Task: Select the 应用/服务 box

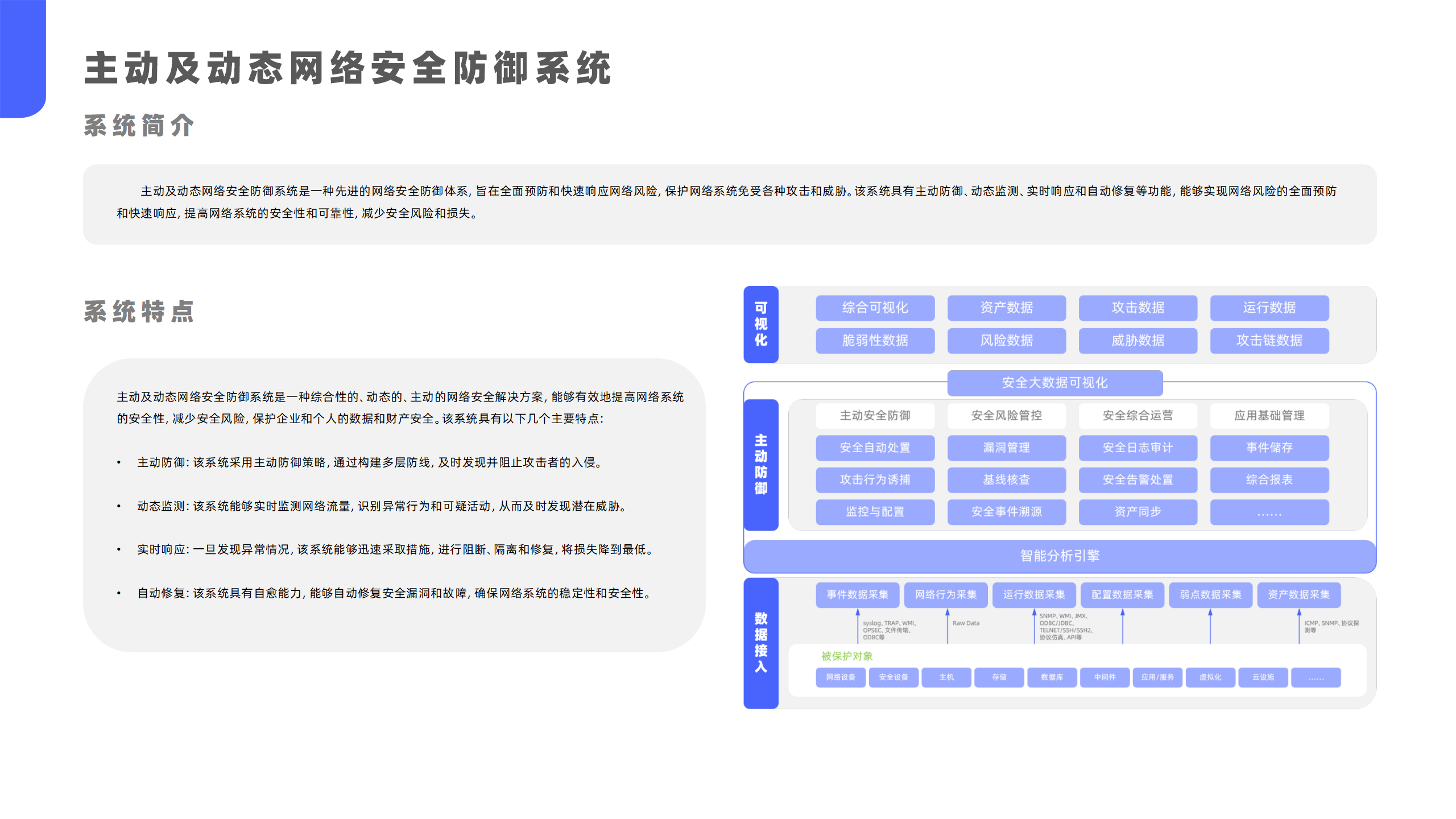Action: (x=1157, y=677)
